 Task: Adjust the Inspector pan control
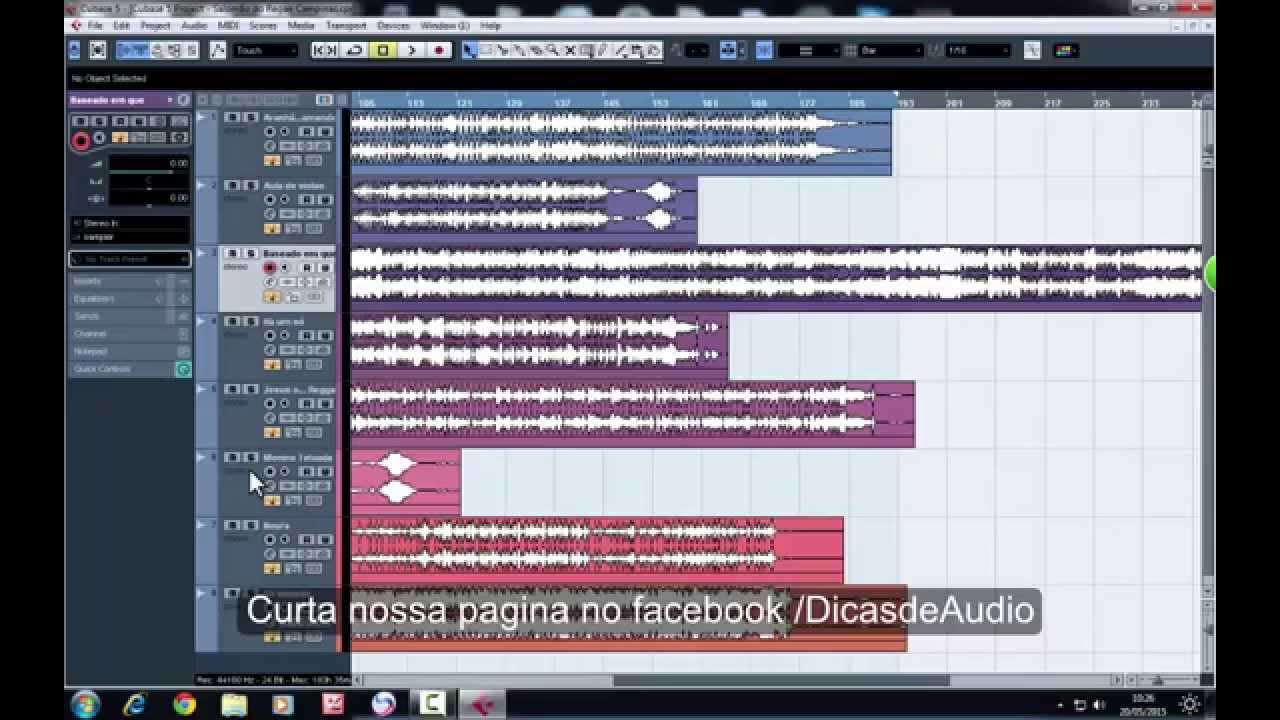[148, 182]
